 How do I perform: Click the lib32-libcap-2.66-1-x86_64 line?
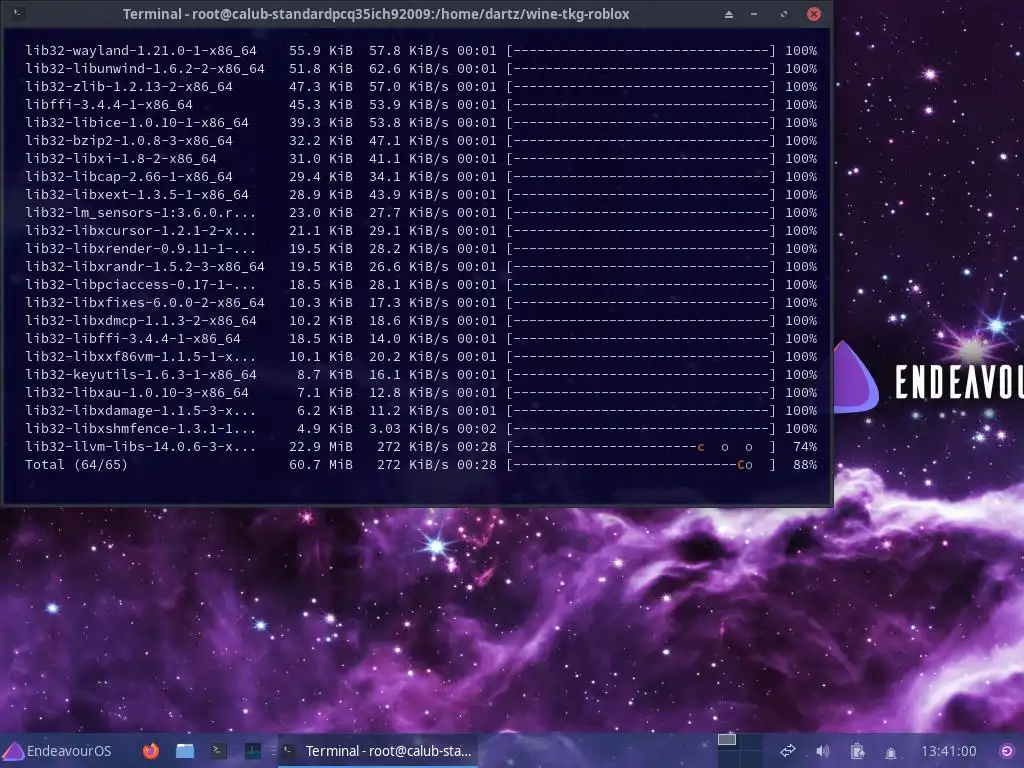pyautogui.click(x=421, y=176)
